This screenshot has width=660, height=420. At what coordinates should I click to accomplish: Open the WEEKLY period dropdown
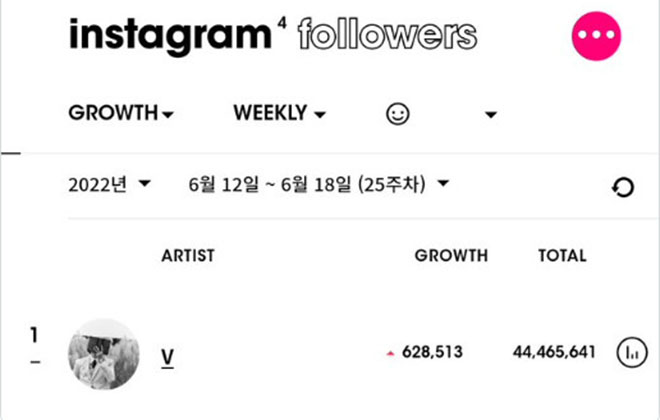pos(280,113)
